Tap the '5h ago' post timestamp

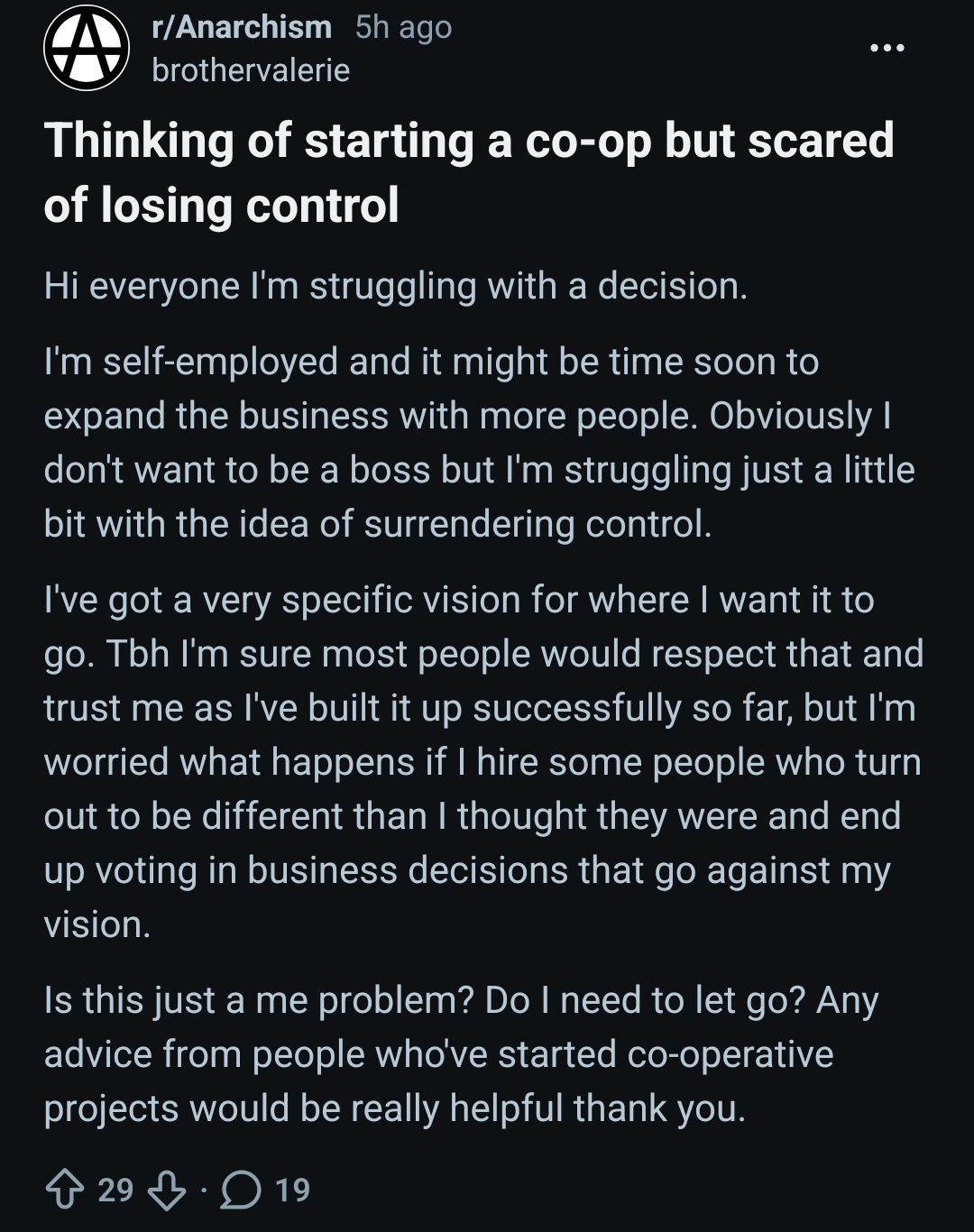[403, 28]
